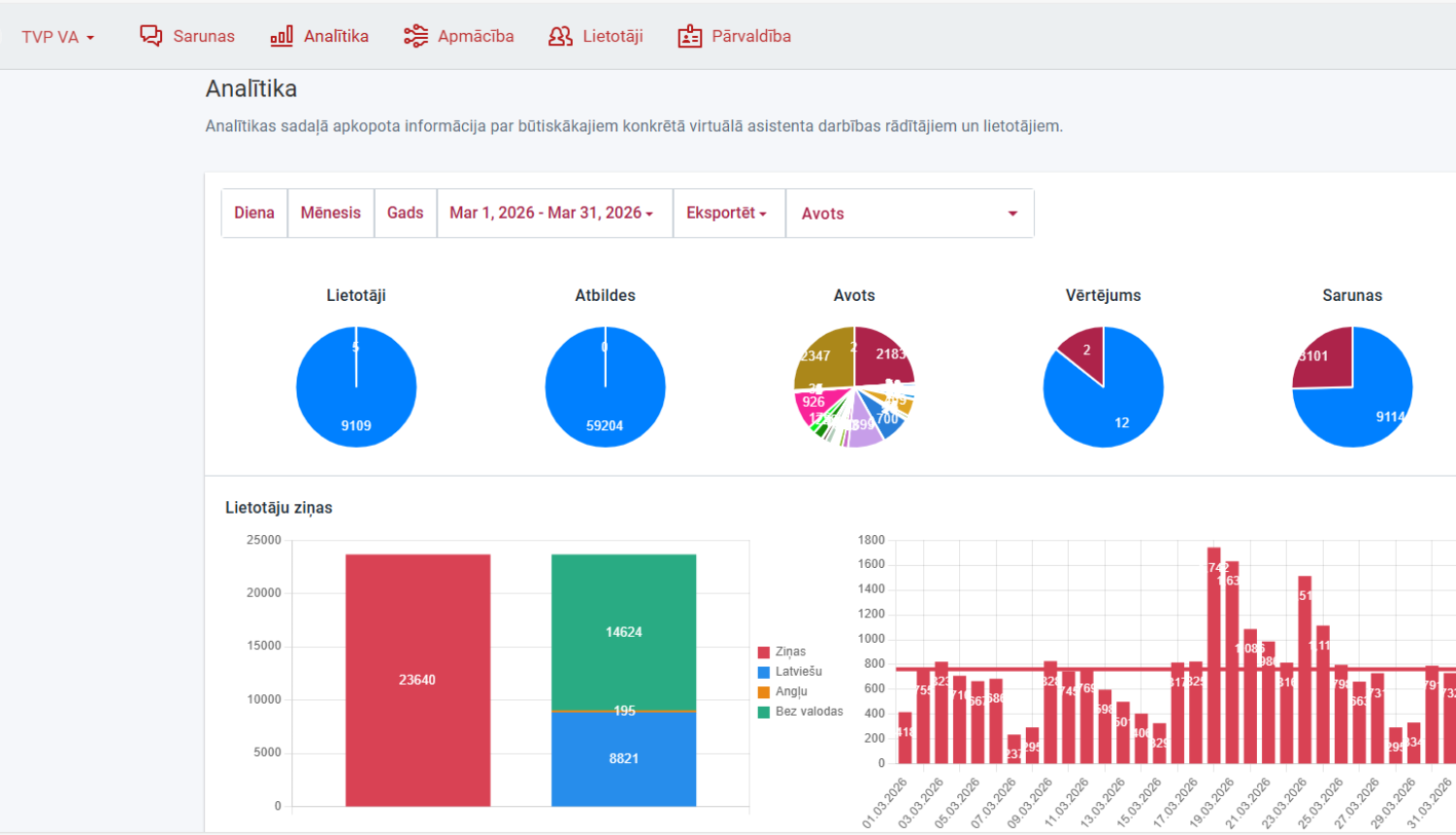Image resolution: width=1456 pixels, height=835 pixels.
Task: Open the date range Mar 1–31 picker
Action: [x=550, y=213]
